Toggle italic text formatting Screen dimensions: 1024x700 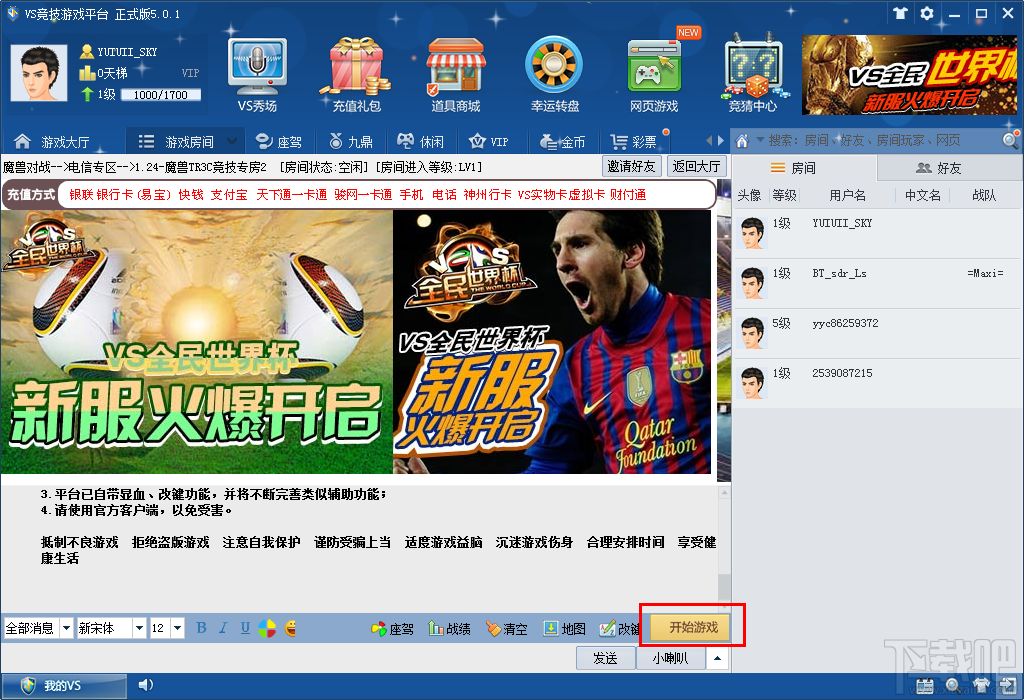click(223, 628)
